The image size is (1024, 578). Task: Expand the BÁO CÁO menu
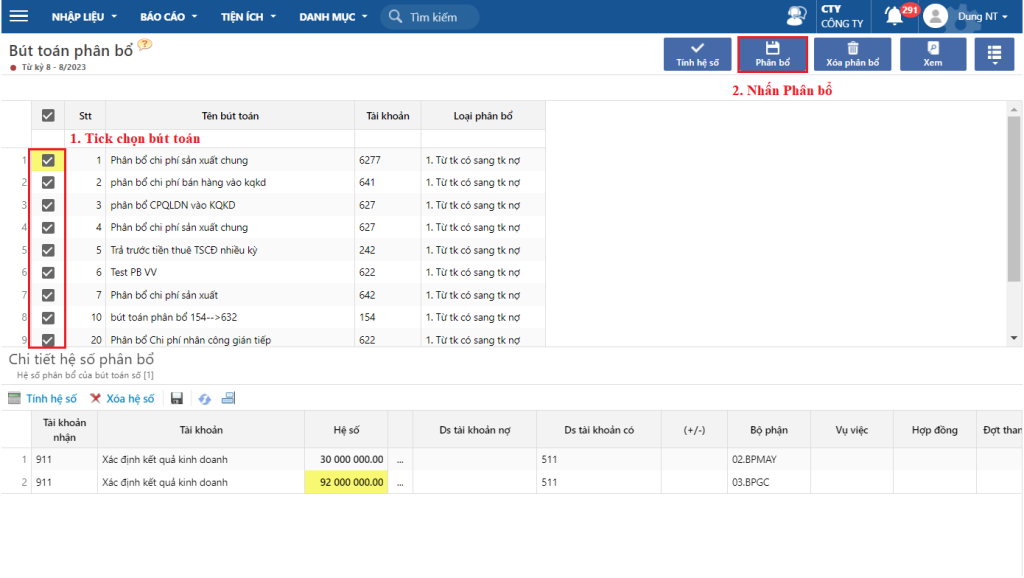coord(168,17)
